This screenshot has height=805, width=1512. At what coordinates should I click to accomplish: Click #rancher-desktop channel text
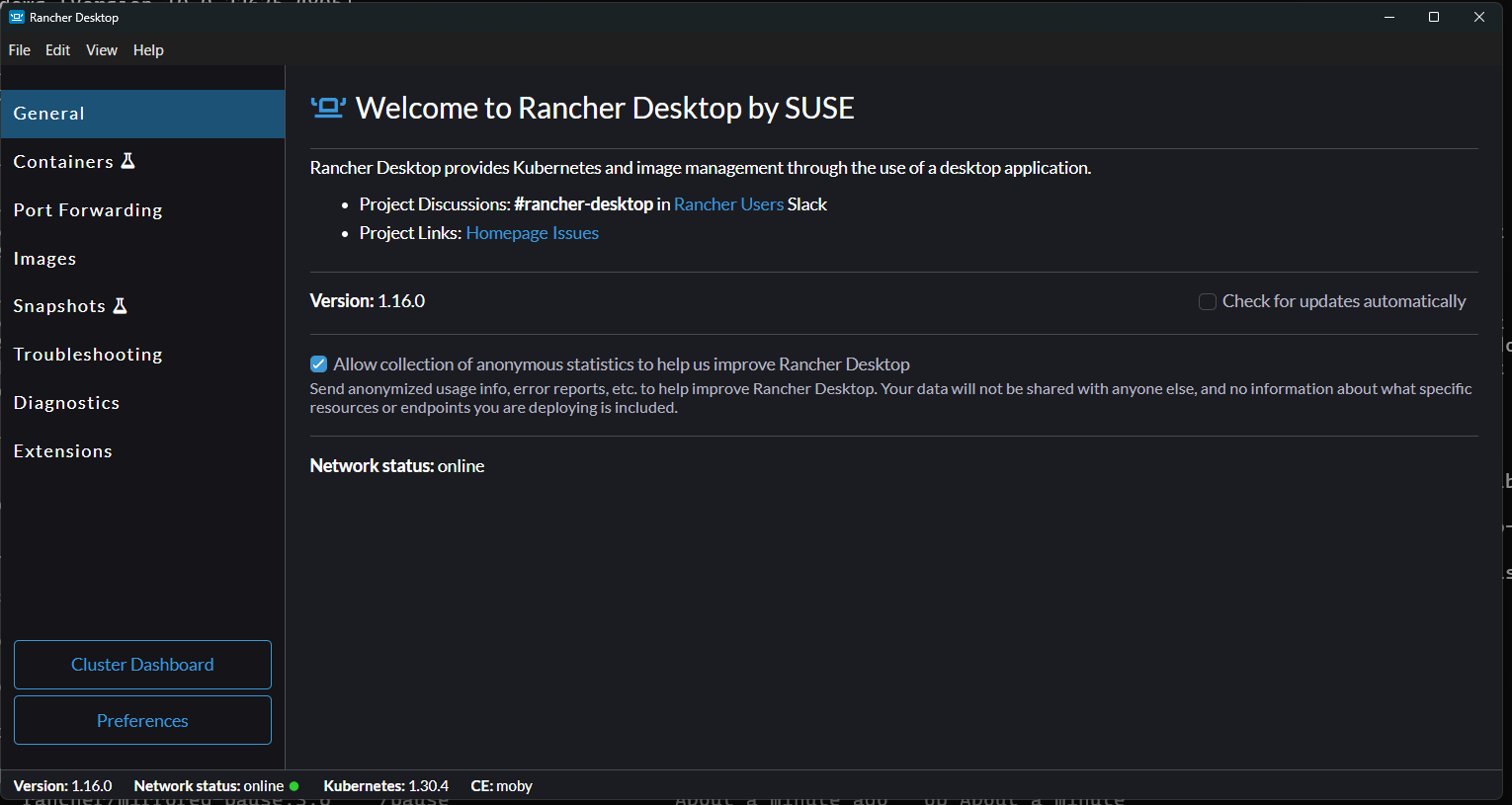tap(583, 204)
